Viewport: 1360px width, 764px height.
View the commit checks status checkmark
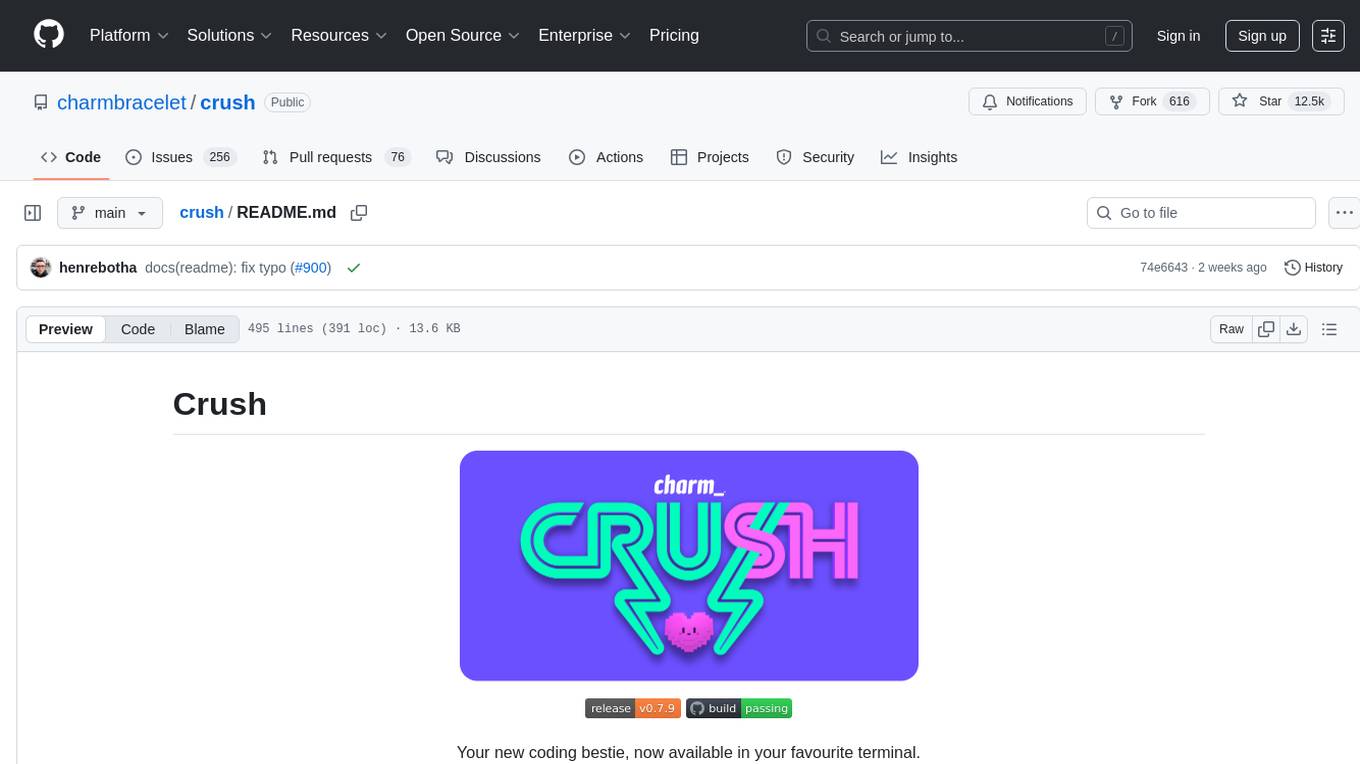tap(353, 268)
